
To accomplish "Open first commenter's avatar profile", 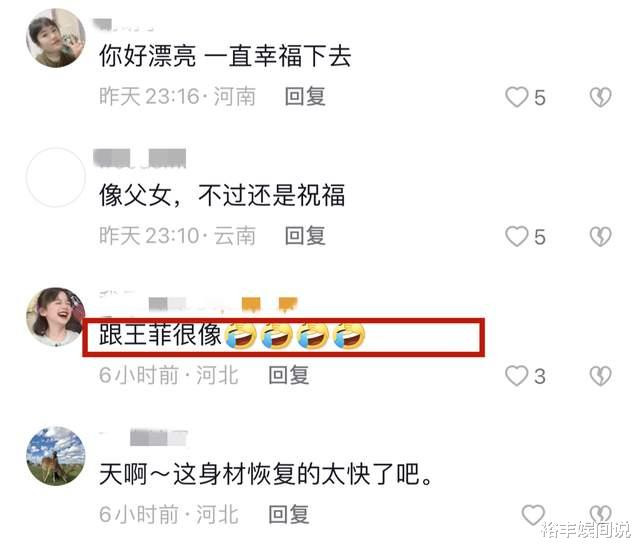I will click(56, 38).
